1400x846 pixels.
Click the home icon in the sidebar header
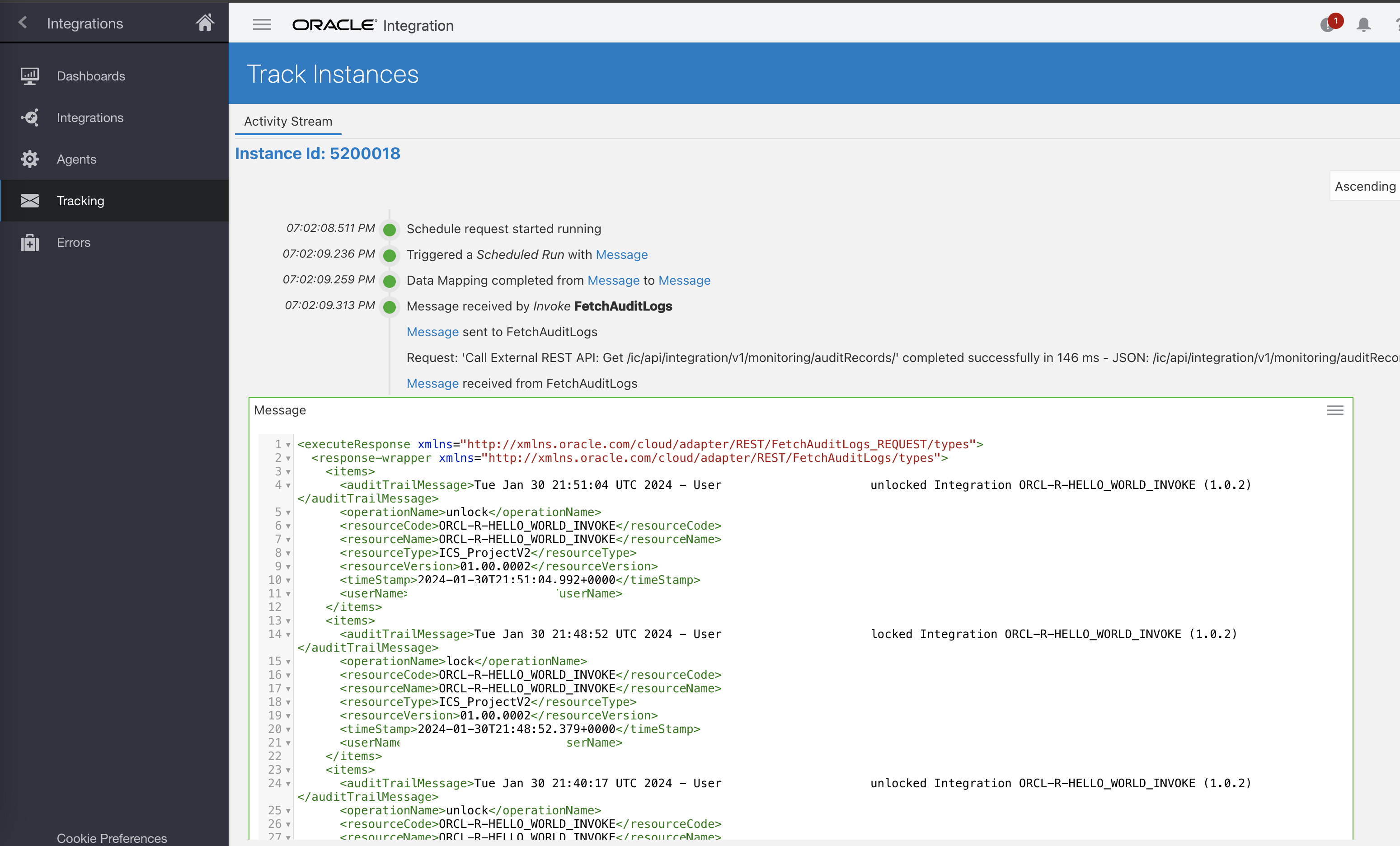(205, 23)
